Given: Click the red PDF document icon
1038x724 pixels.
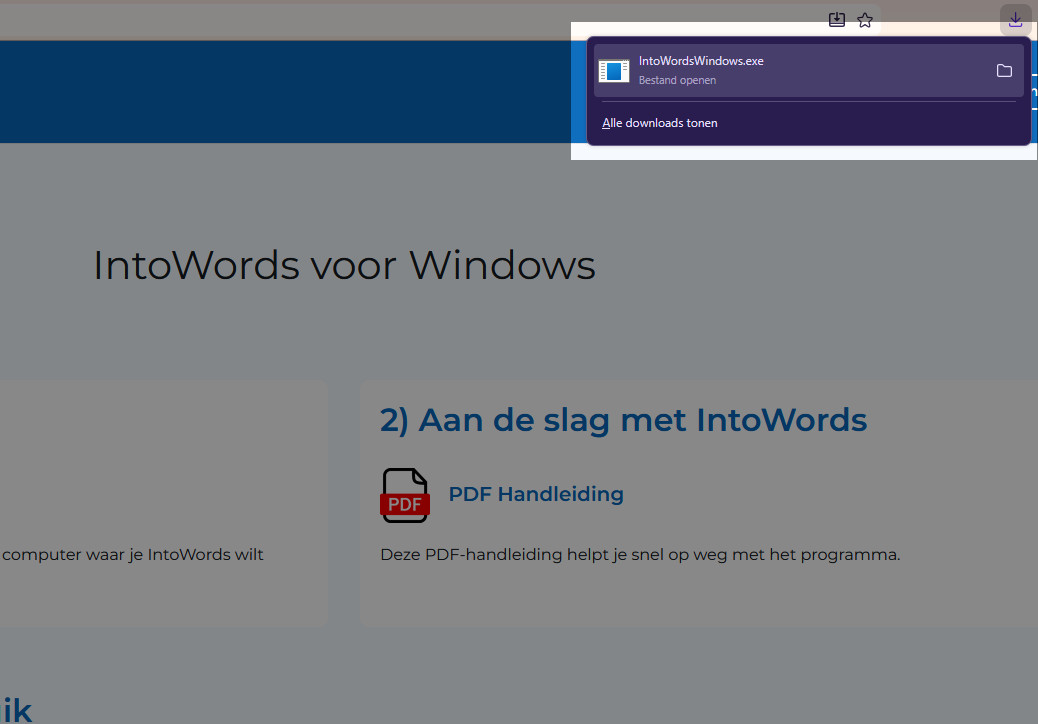Looking at the screenshot, I should tap(404, 495).
